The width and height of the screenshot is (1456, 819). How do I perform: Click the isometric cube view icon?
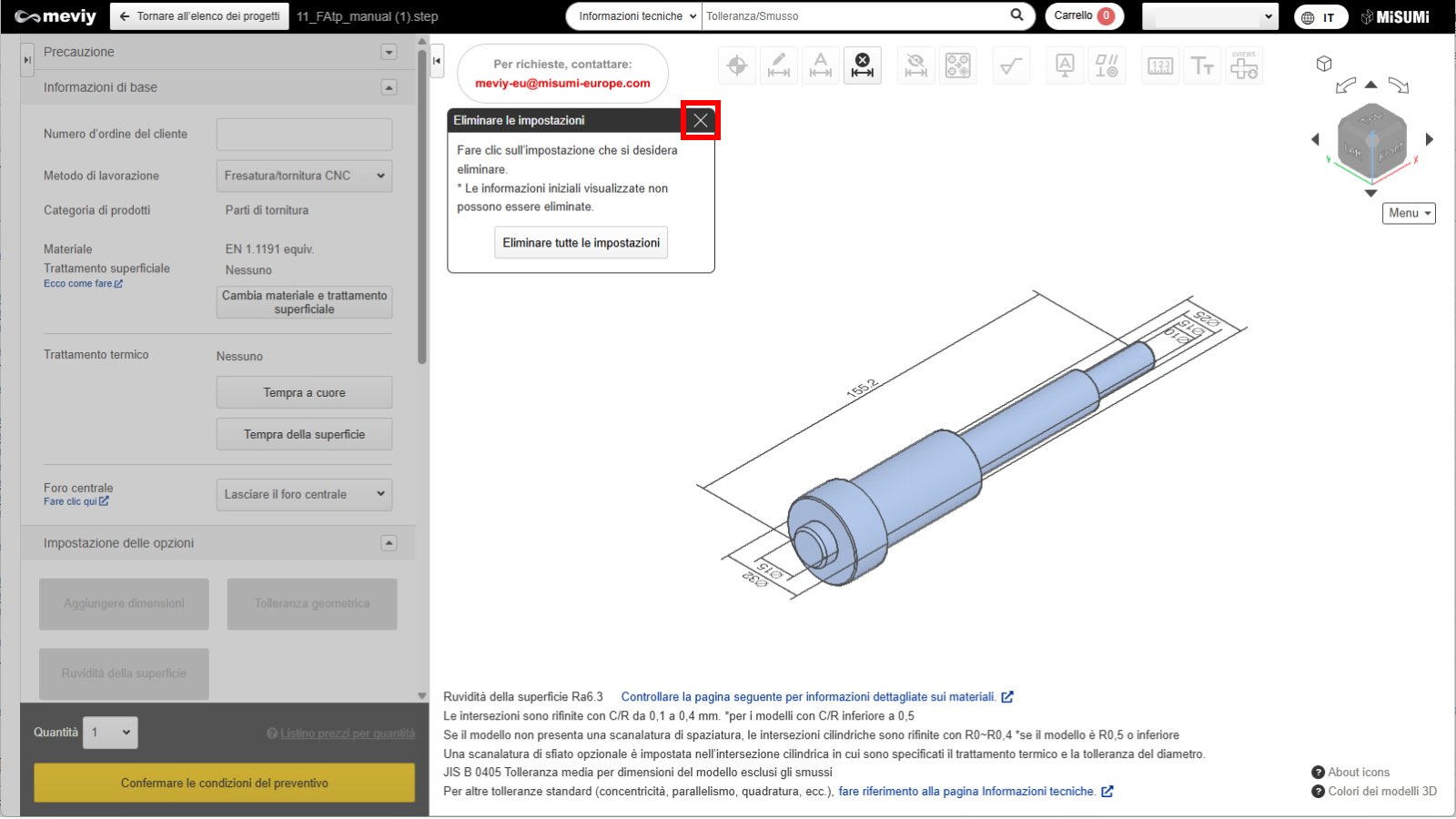click(x=1324, y=64)
